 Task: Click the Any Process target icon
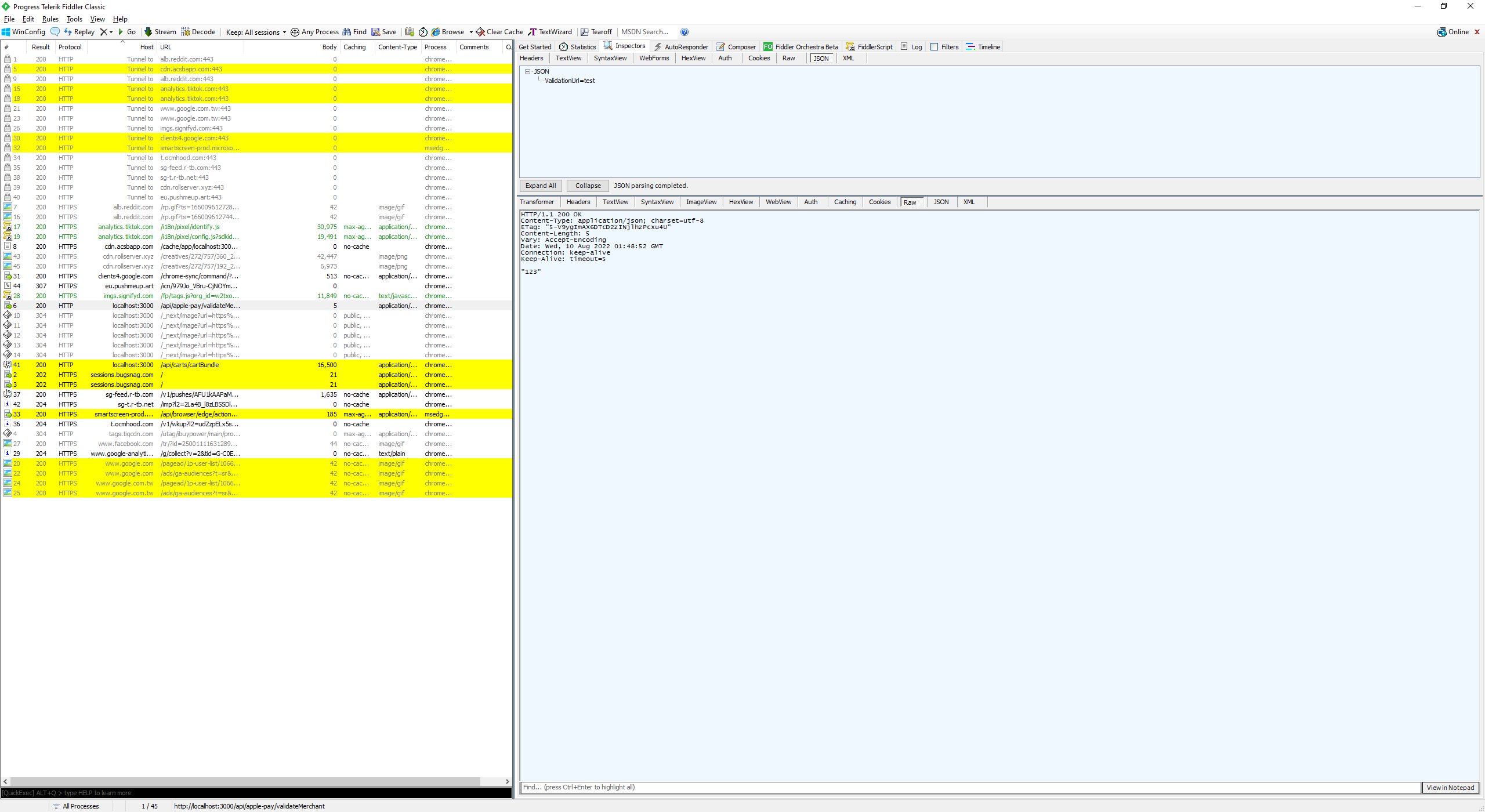click(x=295, y=32)
